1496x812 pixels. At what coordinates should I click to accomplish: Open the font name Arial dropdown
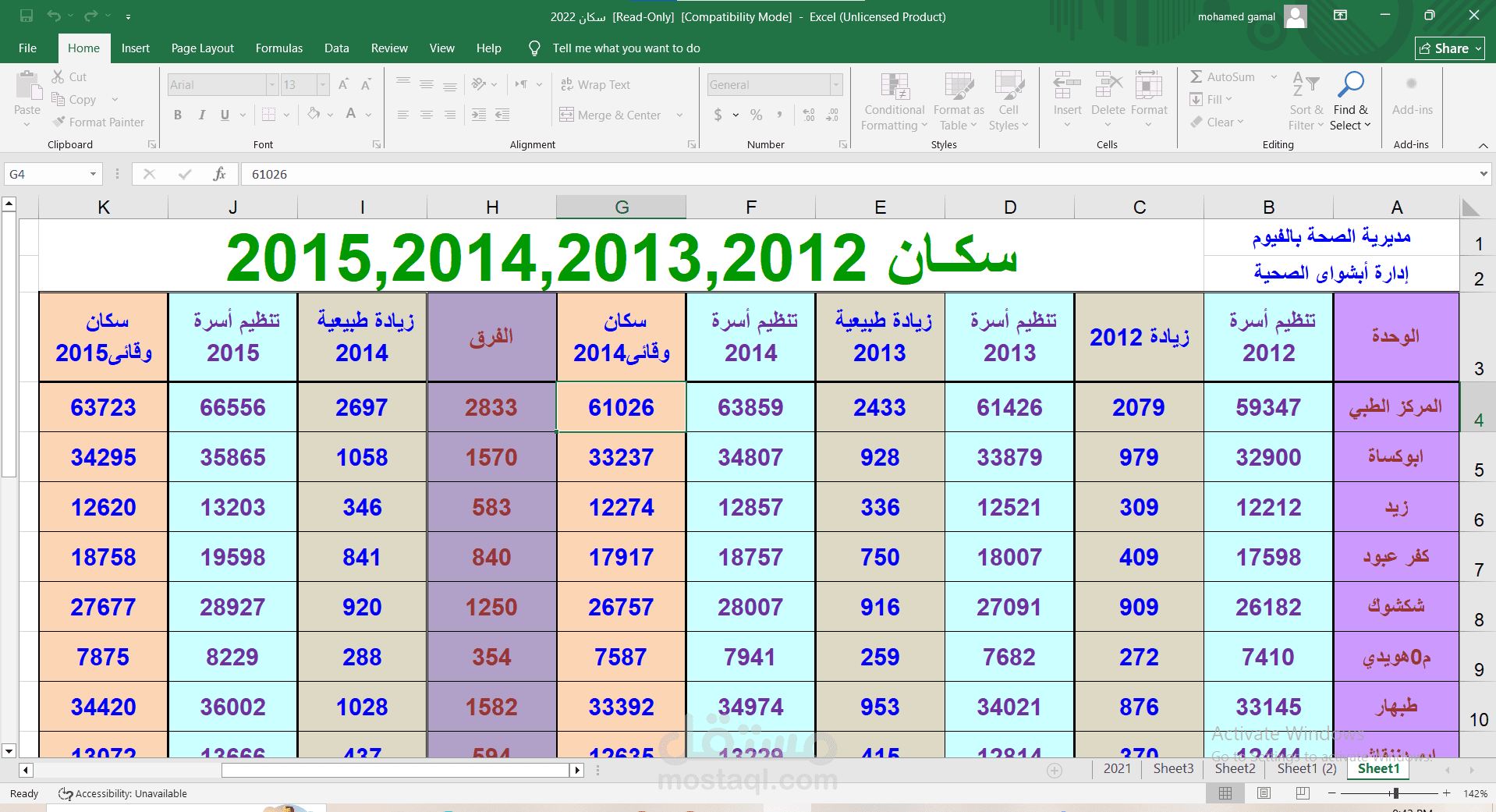[272, 84]
